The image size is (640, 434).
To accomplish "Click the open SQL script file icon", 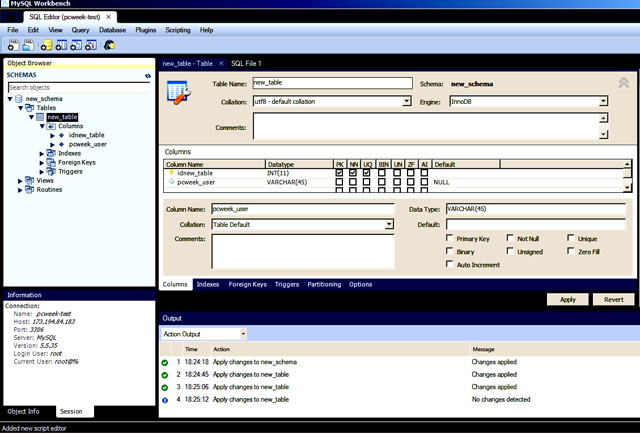I will 28,45.
